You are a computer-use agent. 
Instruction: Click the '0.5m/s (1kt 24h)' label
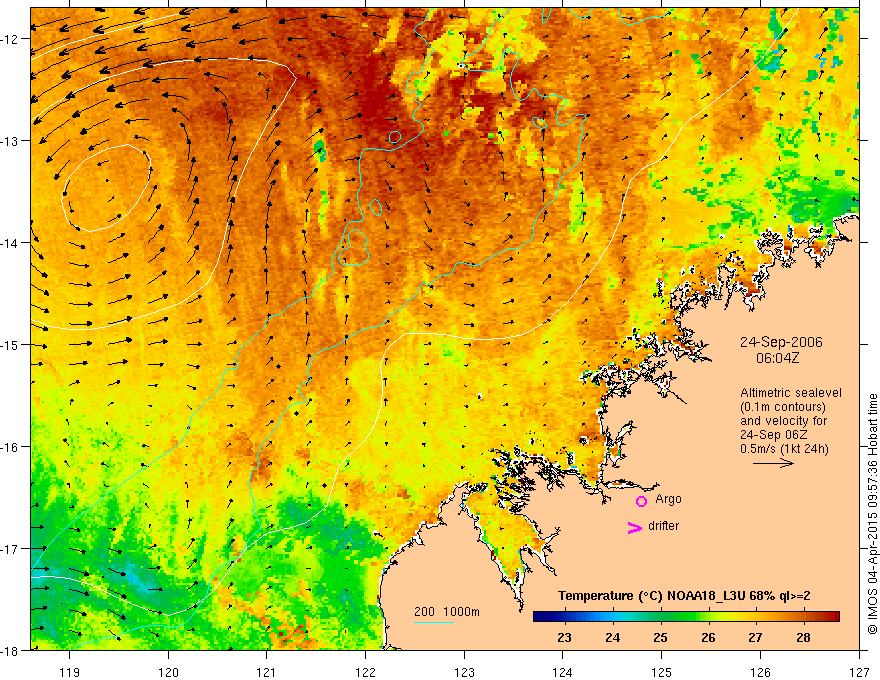(x=784, y=448)
